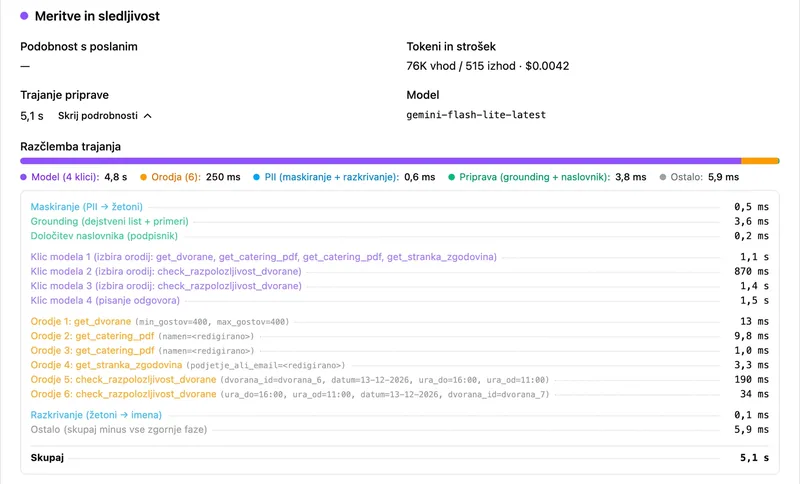Click row 'Grounding (dejstveni list + primeri)'
This screenshot has width=800, height=484.
[399, 221]
